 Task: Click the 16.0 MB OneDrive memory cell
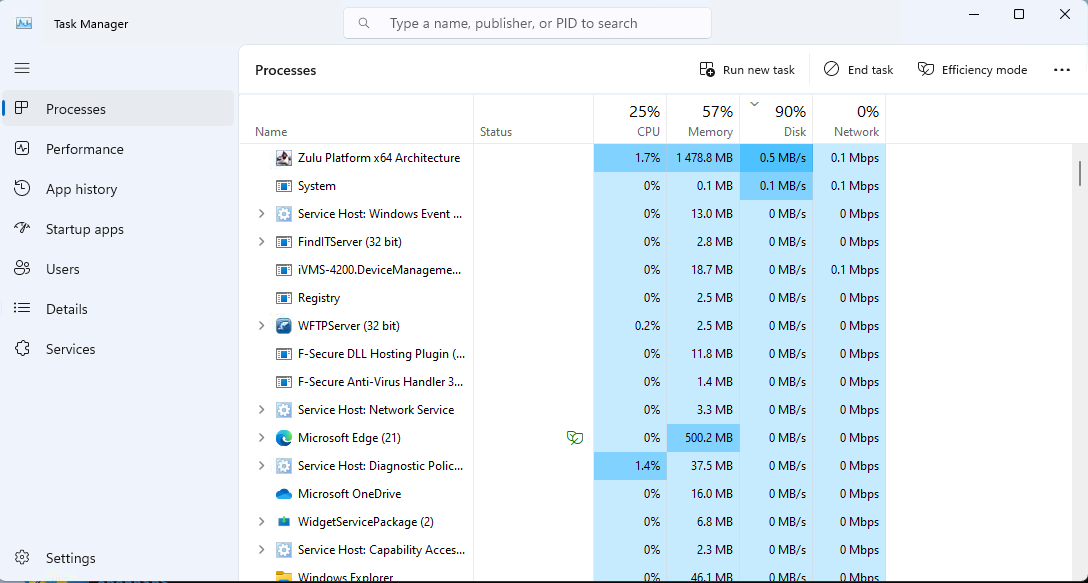(x=703, y=493)
